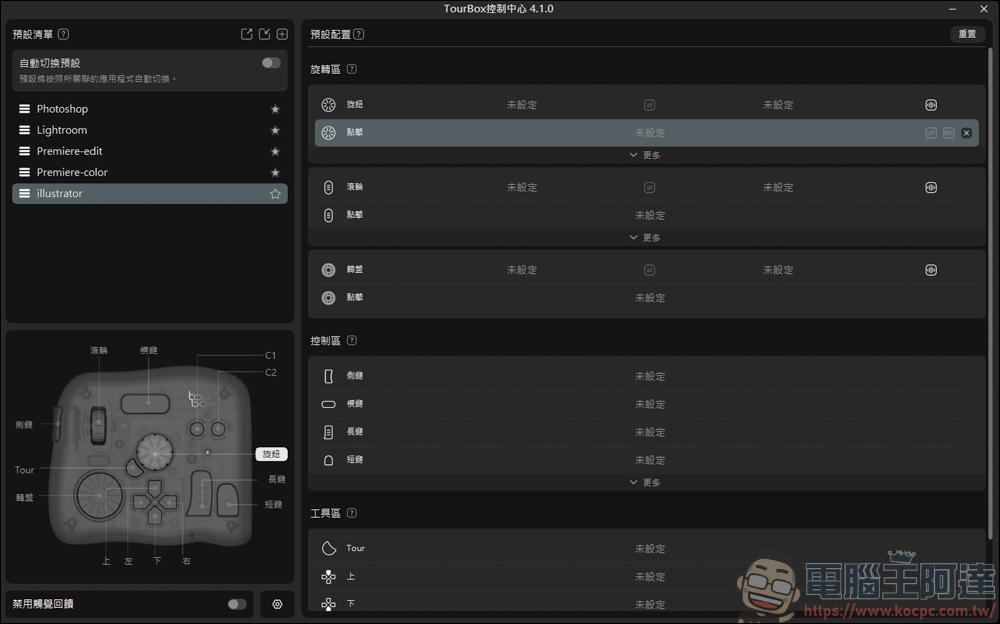Screen dimensions: 1000x624
Task: Toggle 禁用觸覺回饋 switch
Action: pyautogui.click(x=237, y=604)
